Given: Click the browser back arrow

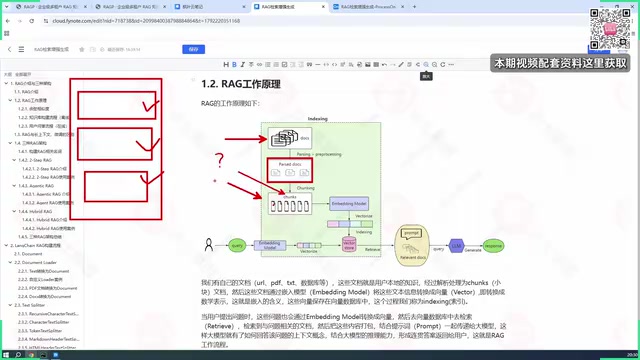Looking at the screenshot, I should [x=8, y=21].
